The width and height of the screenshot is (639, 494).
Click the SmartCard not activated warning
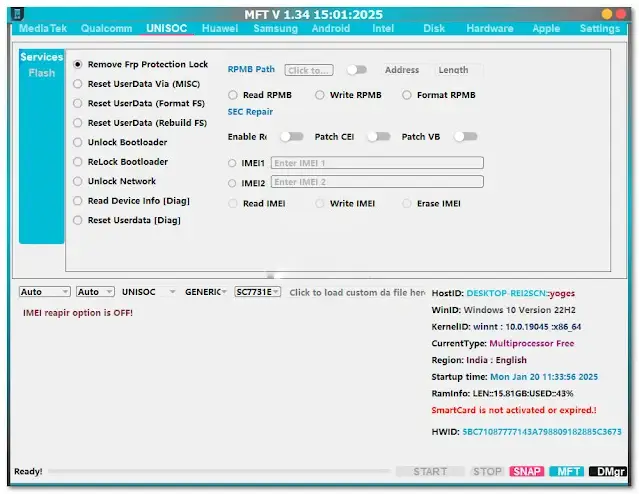[x=514, y=410]
